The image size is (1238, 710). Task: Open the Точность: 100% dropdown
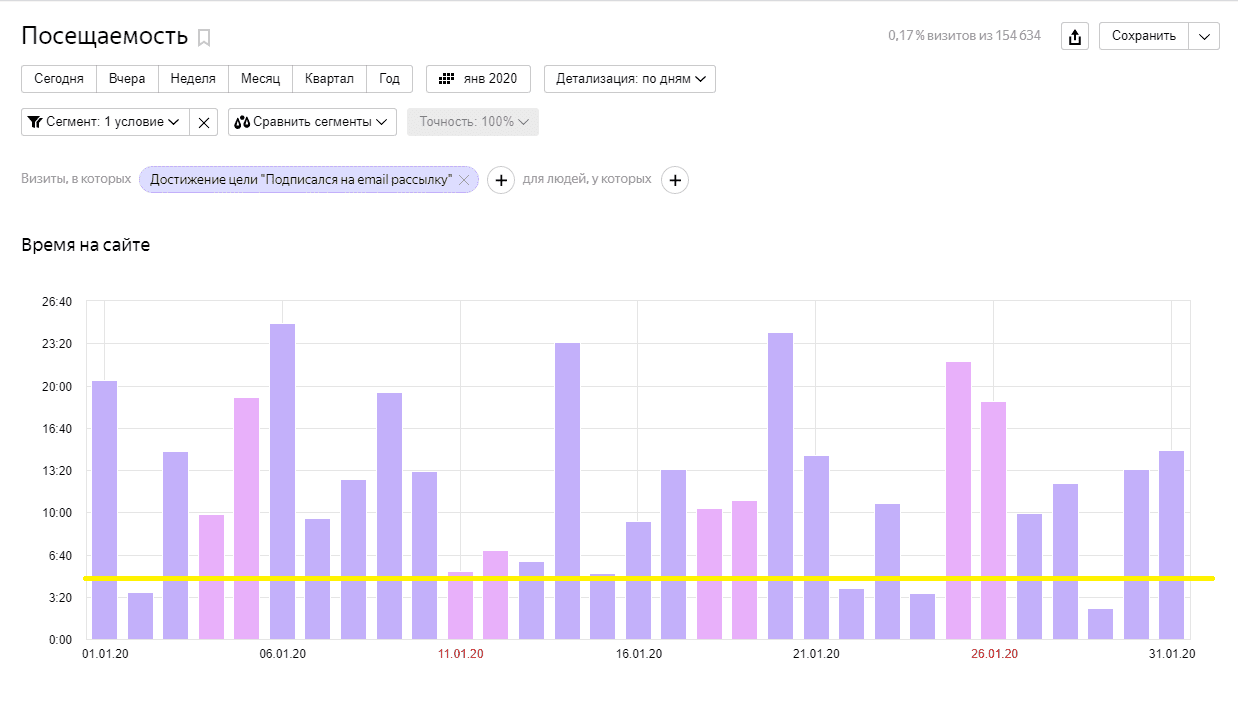473,122
